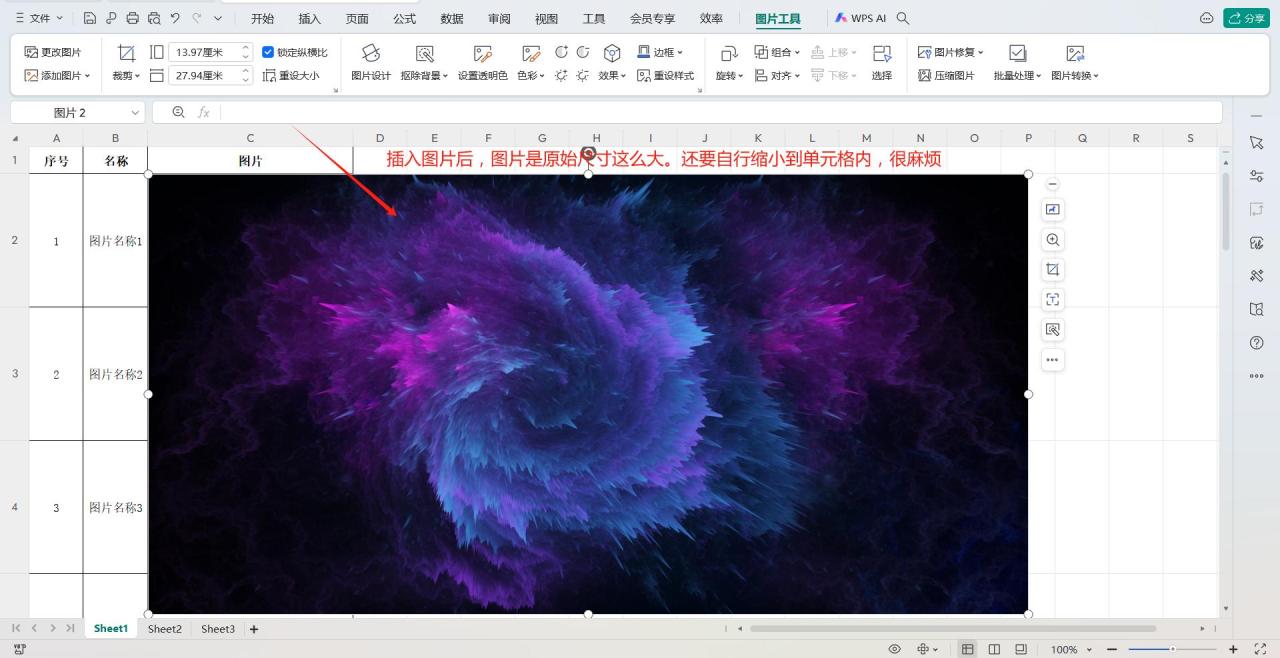Image resolution: width=1280 pixels, height=658 pixels.
Task: Click the stepper arrows of the 13.97厘米 height field
Action: 246,52
